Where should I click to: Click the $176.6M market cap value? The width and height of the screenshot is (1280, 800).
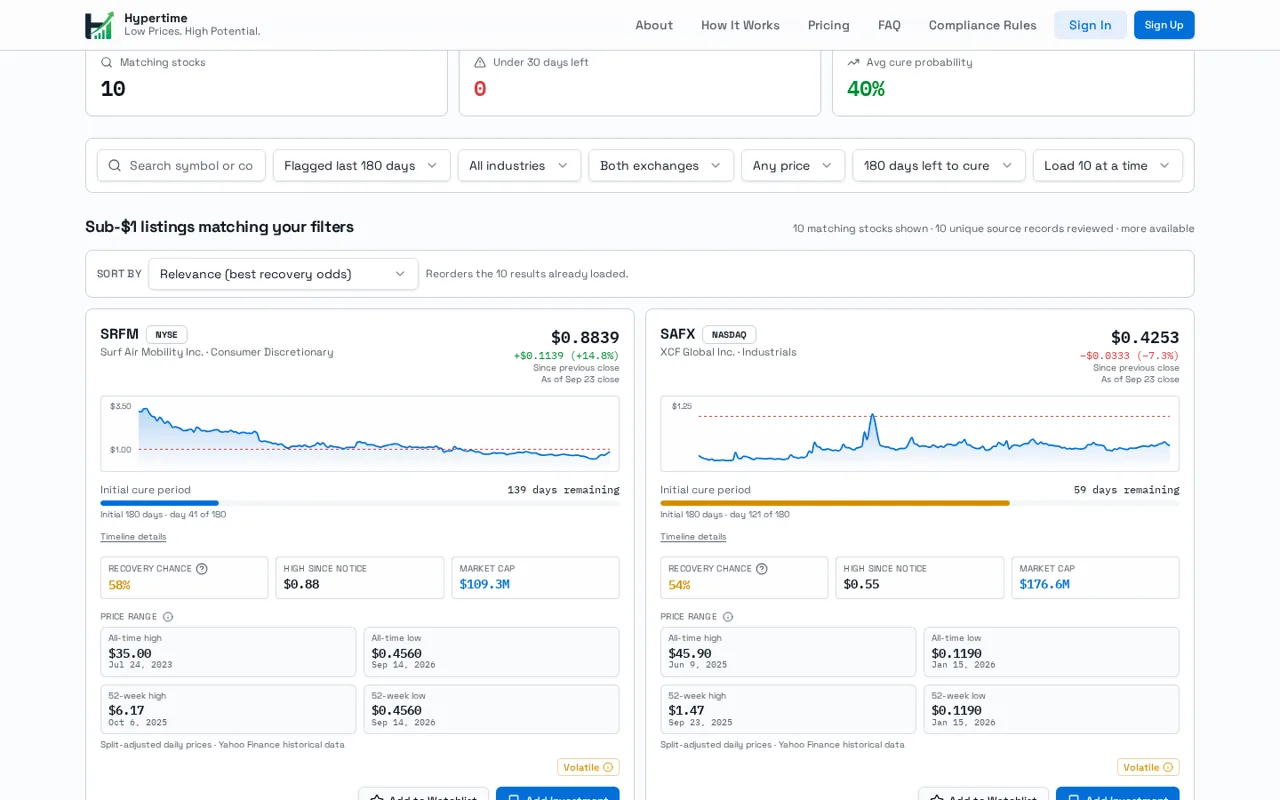(x=1045, y=584)
